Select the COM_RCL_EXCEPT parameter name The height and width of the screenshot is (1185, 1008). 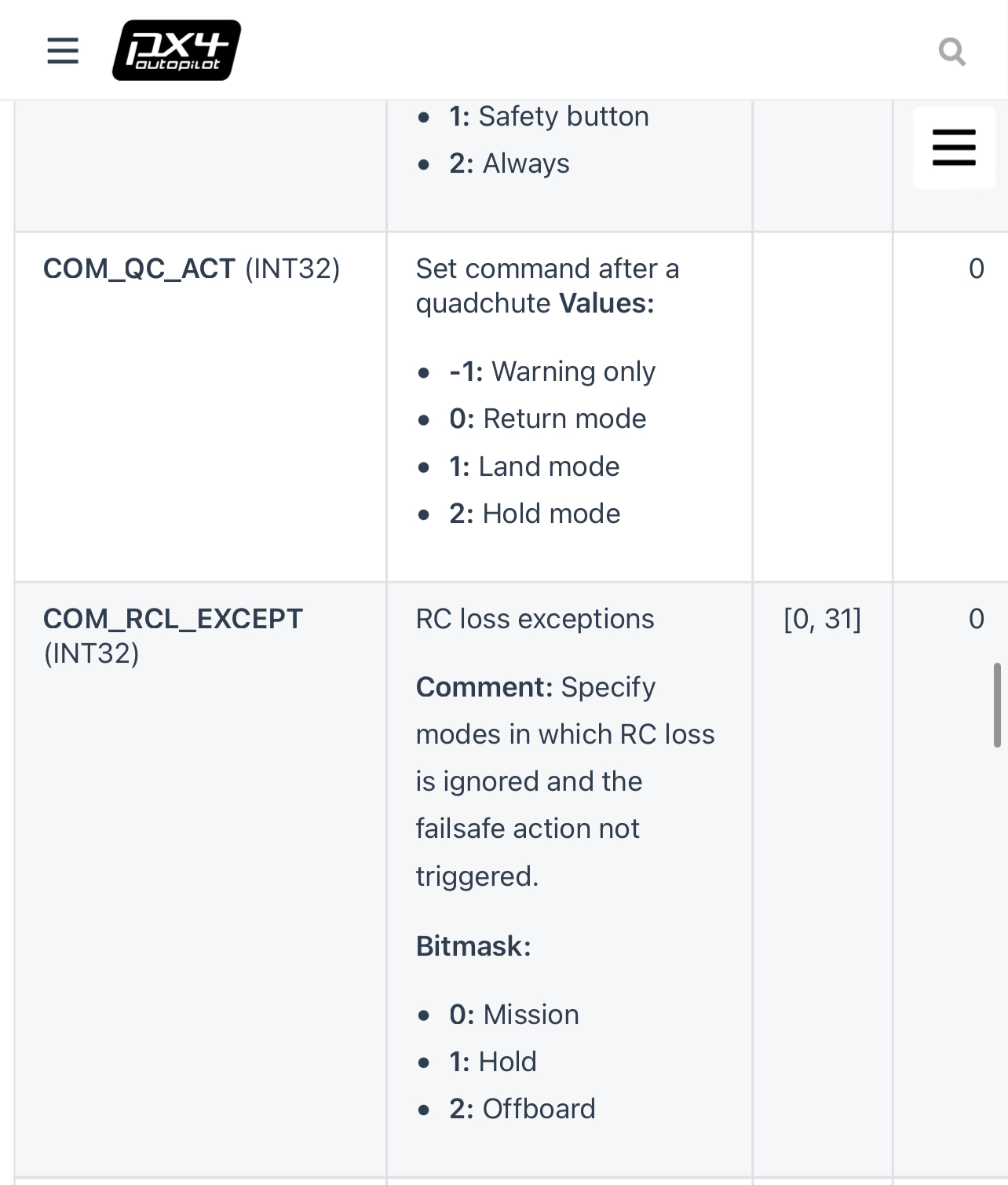point(173,619)
